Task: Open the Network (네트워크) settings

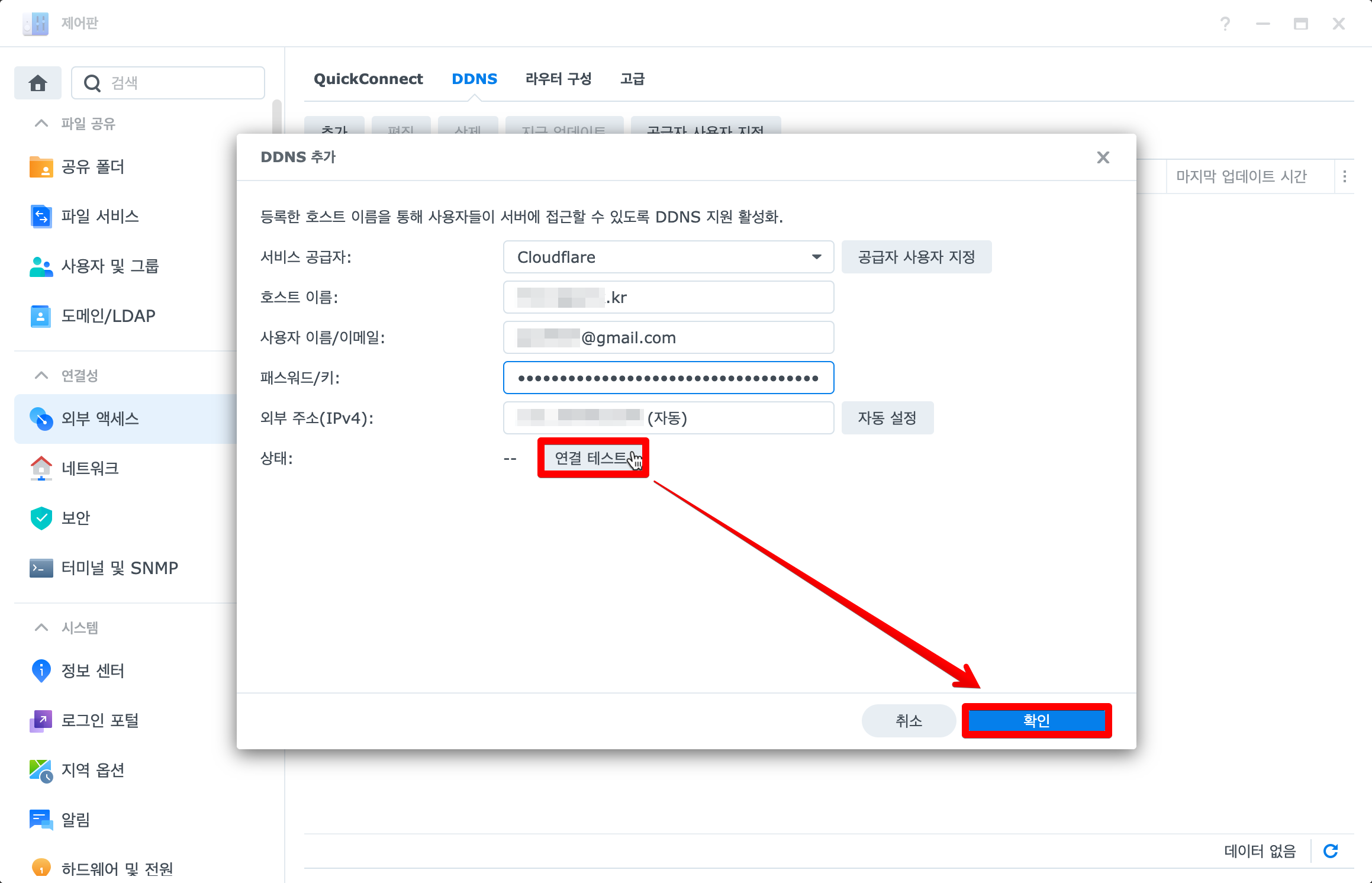Action: pos(90,468)
